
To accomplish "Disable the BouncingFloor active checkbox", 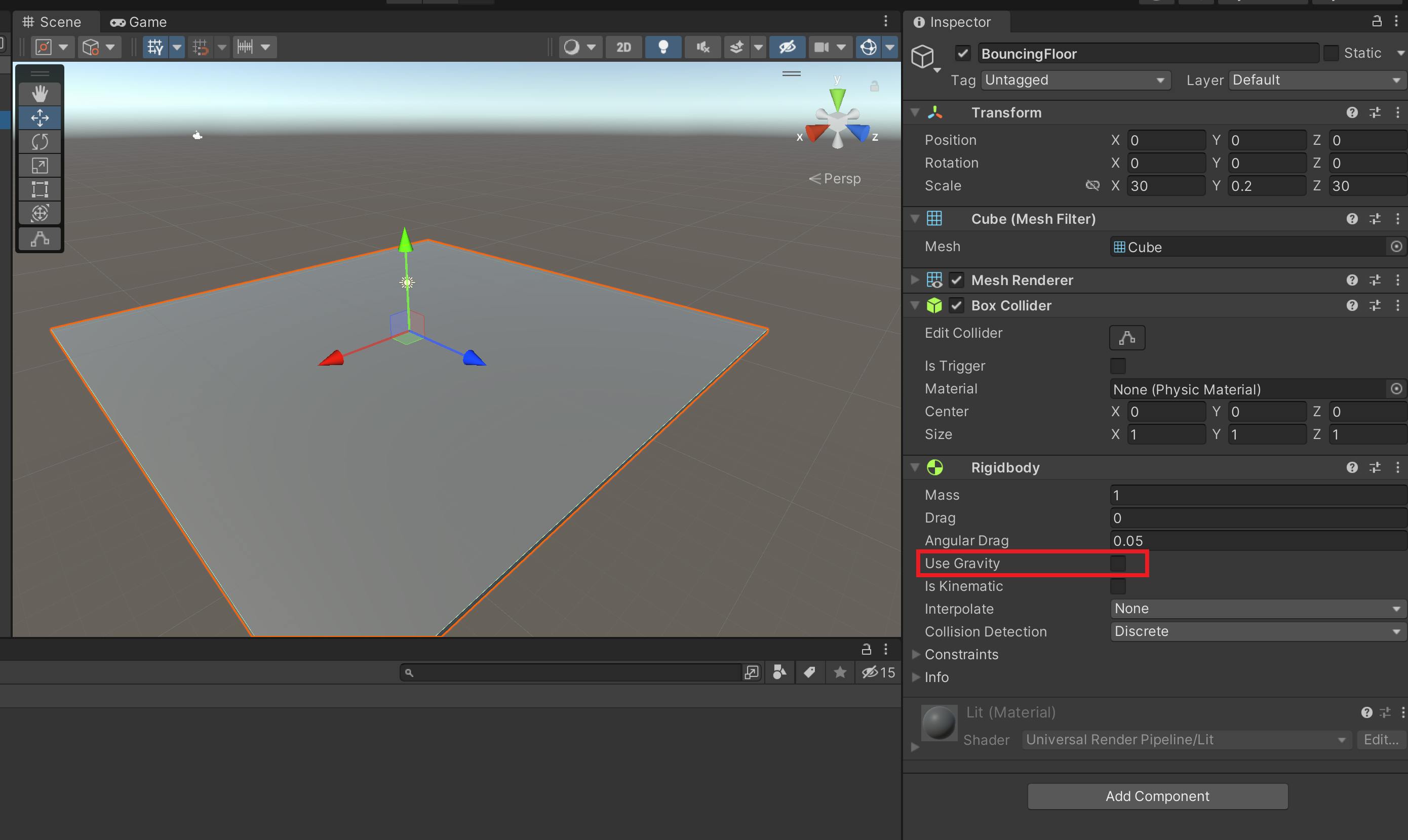I will (962, 53).
